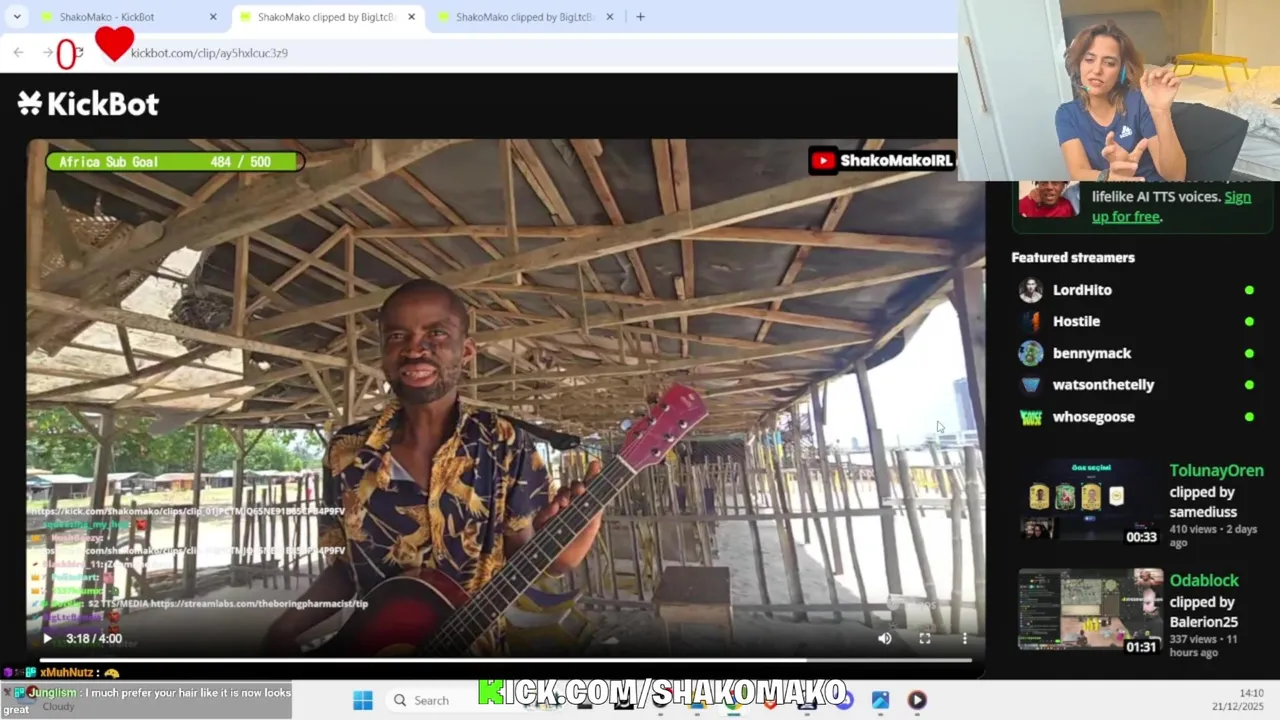Click the KickBot logo
This screenshot has height=720, width=1280.
click(x=88, y=103)
